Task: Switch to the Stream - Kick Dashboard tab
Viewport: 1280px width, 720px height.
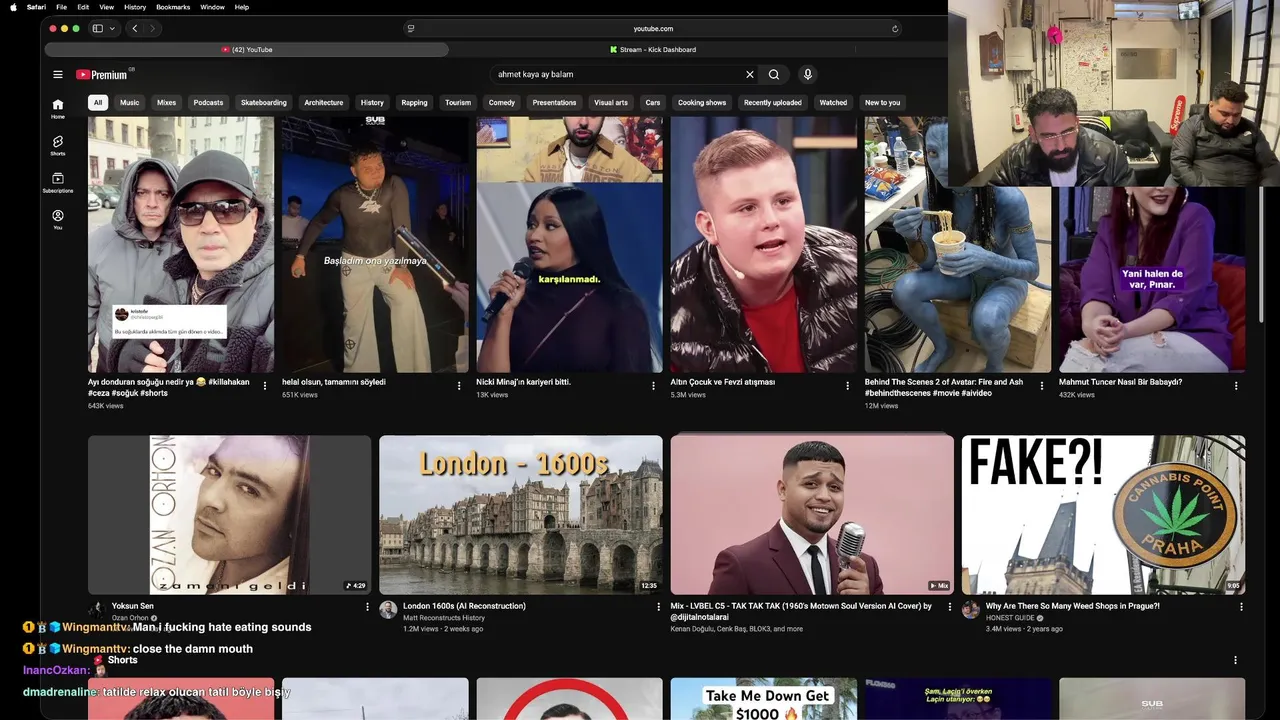Action: tap(652, 49)
